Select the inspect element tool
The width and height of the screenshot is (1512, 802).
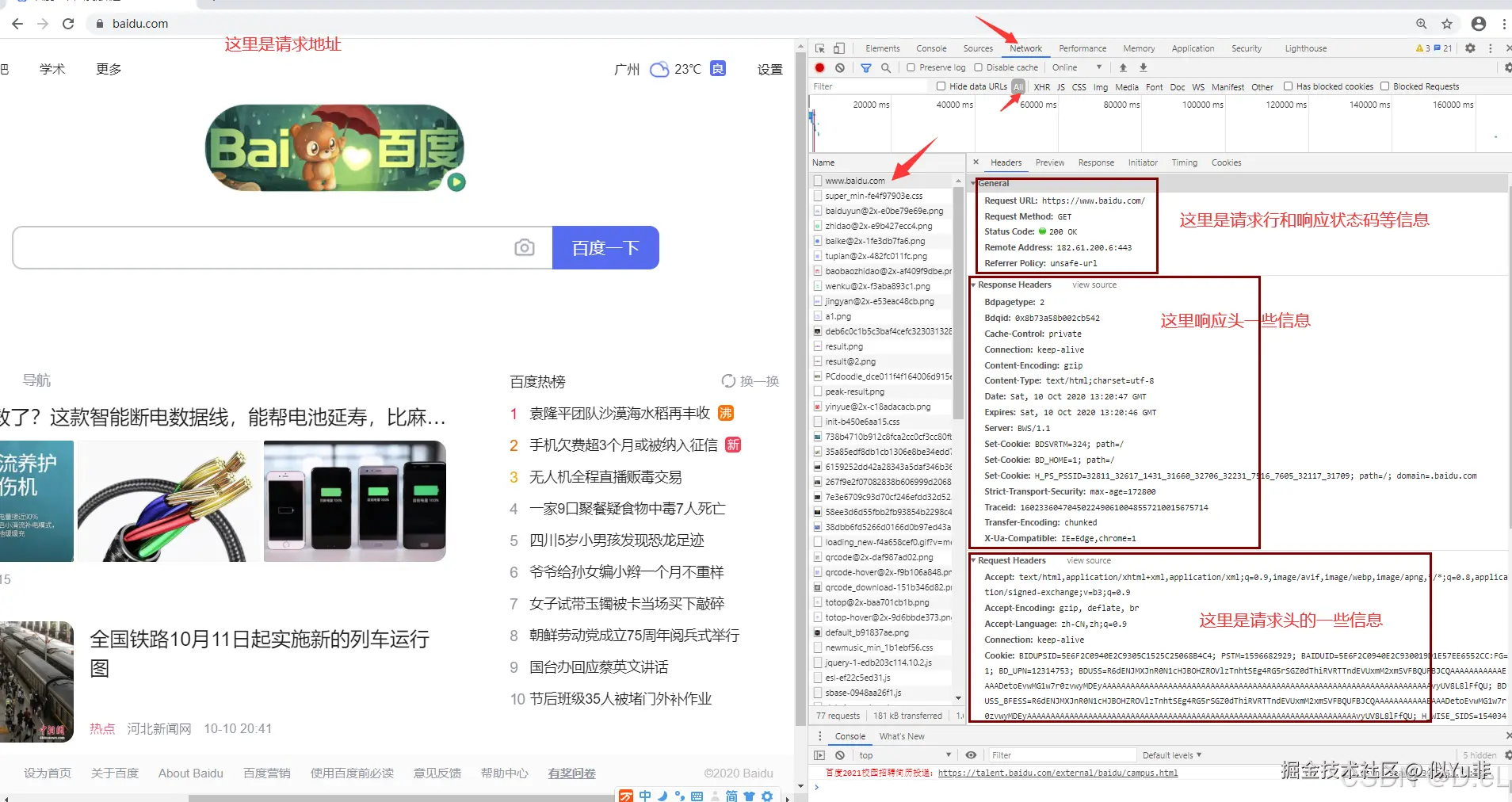click(821, 48)
